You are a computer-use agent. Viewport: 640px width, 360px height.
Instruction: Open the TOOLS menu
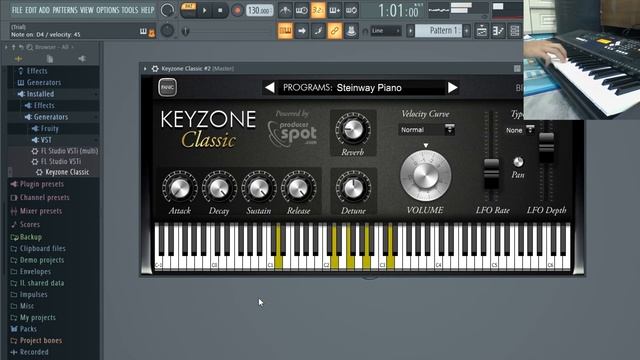coord(130,10)
